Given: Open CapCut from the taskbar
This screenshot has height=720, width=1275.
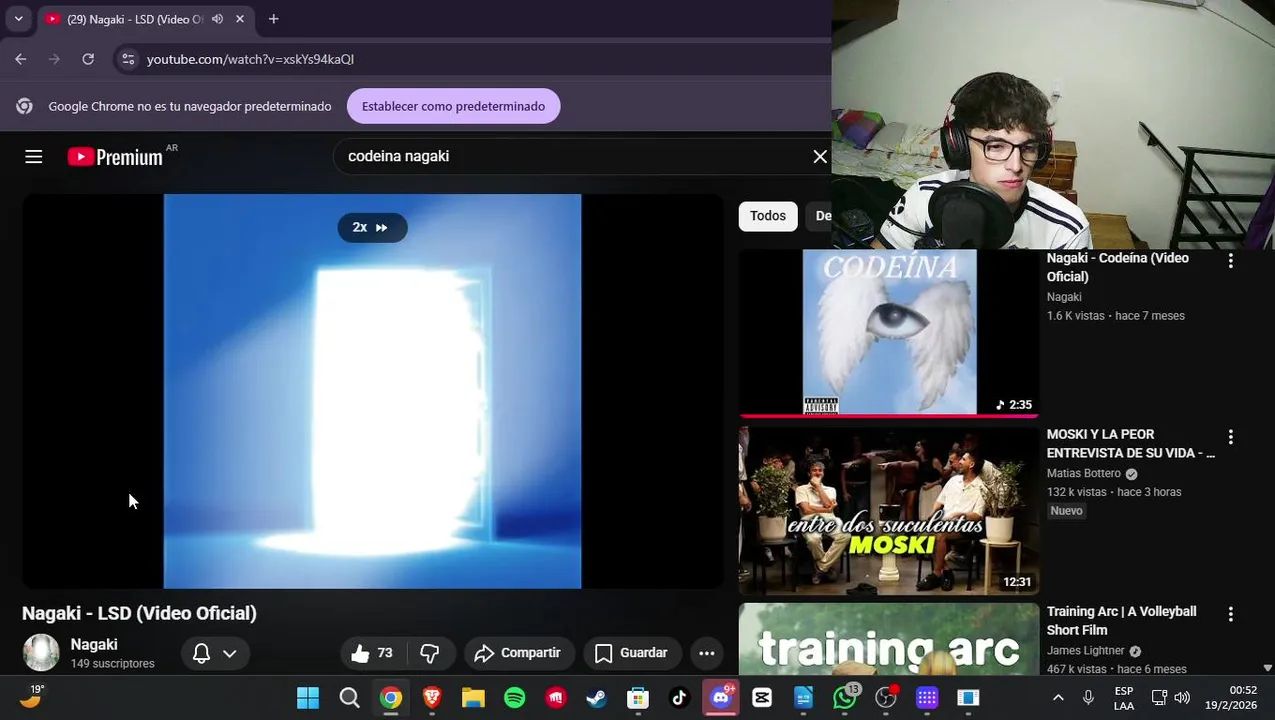Looking at the screenshot, I should pyautogui.click(x=762, y=698).
